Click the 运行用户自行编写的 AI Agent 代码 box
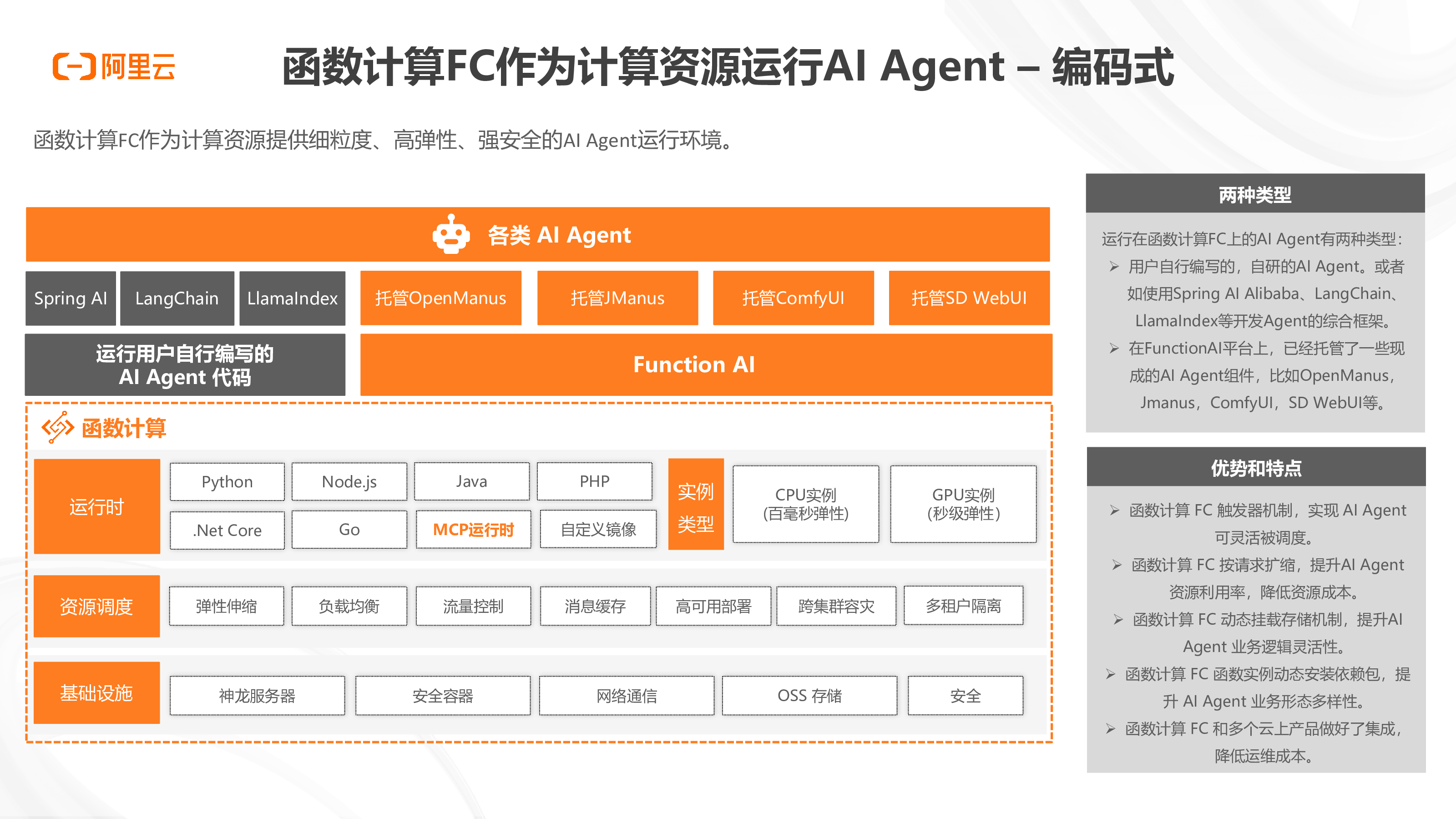 [185, 364]
